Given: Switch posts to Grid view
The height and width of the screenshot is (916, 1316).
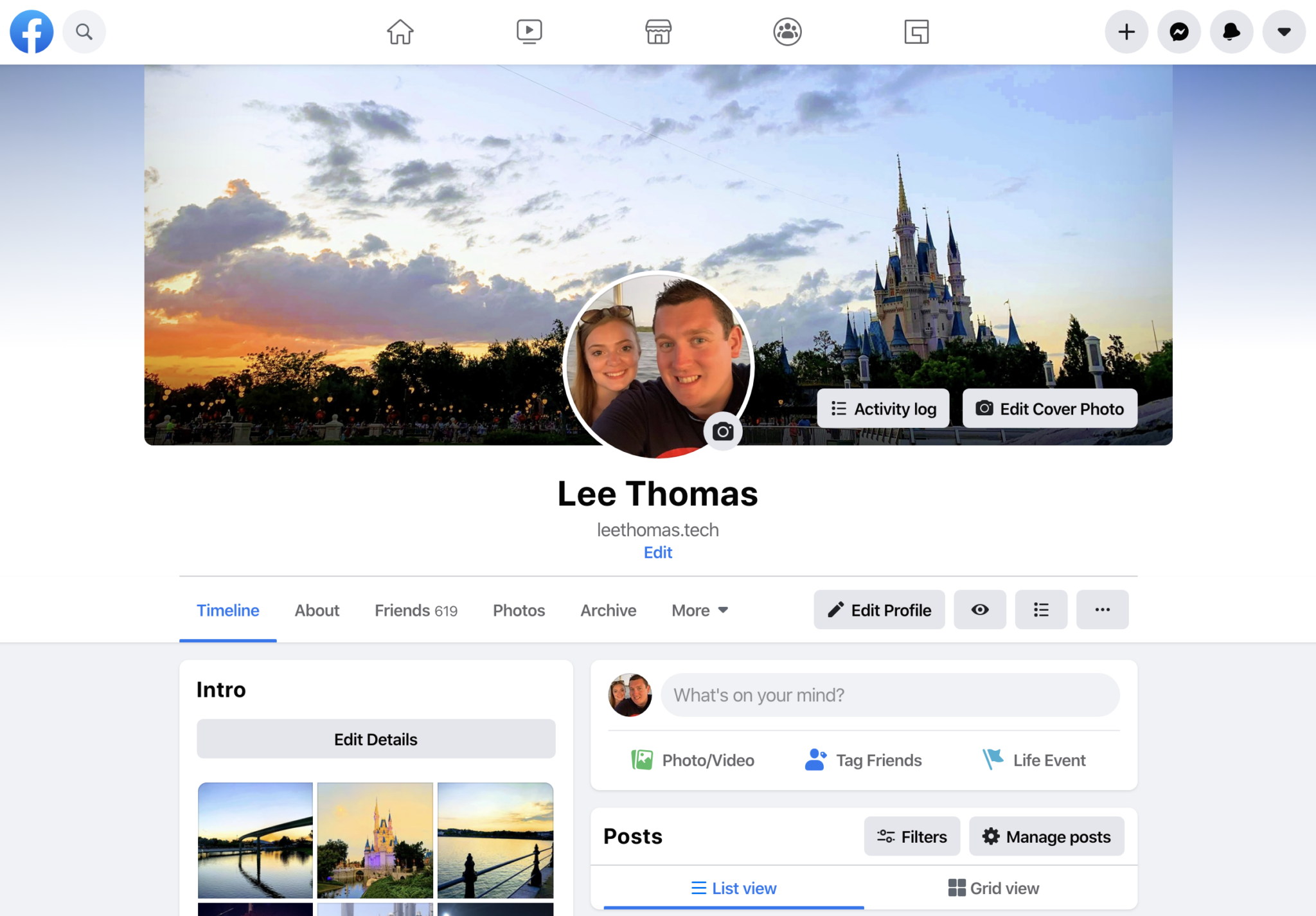Looking at the screenshot, I should 992,888.
